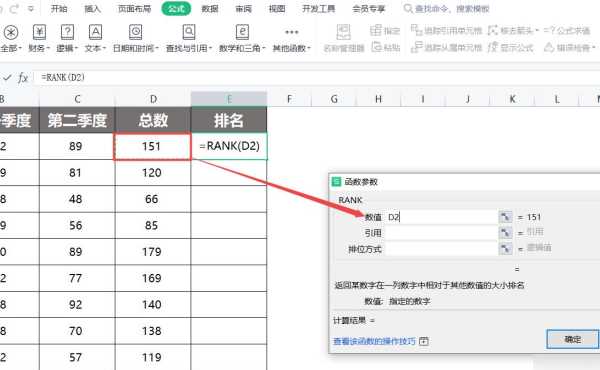Switch to the 开发工具 tab
Screen dimensions: 600x370
click(x=318, y=8)
